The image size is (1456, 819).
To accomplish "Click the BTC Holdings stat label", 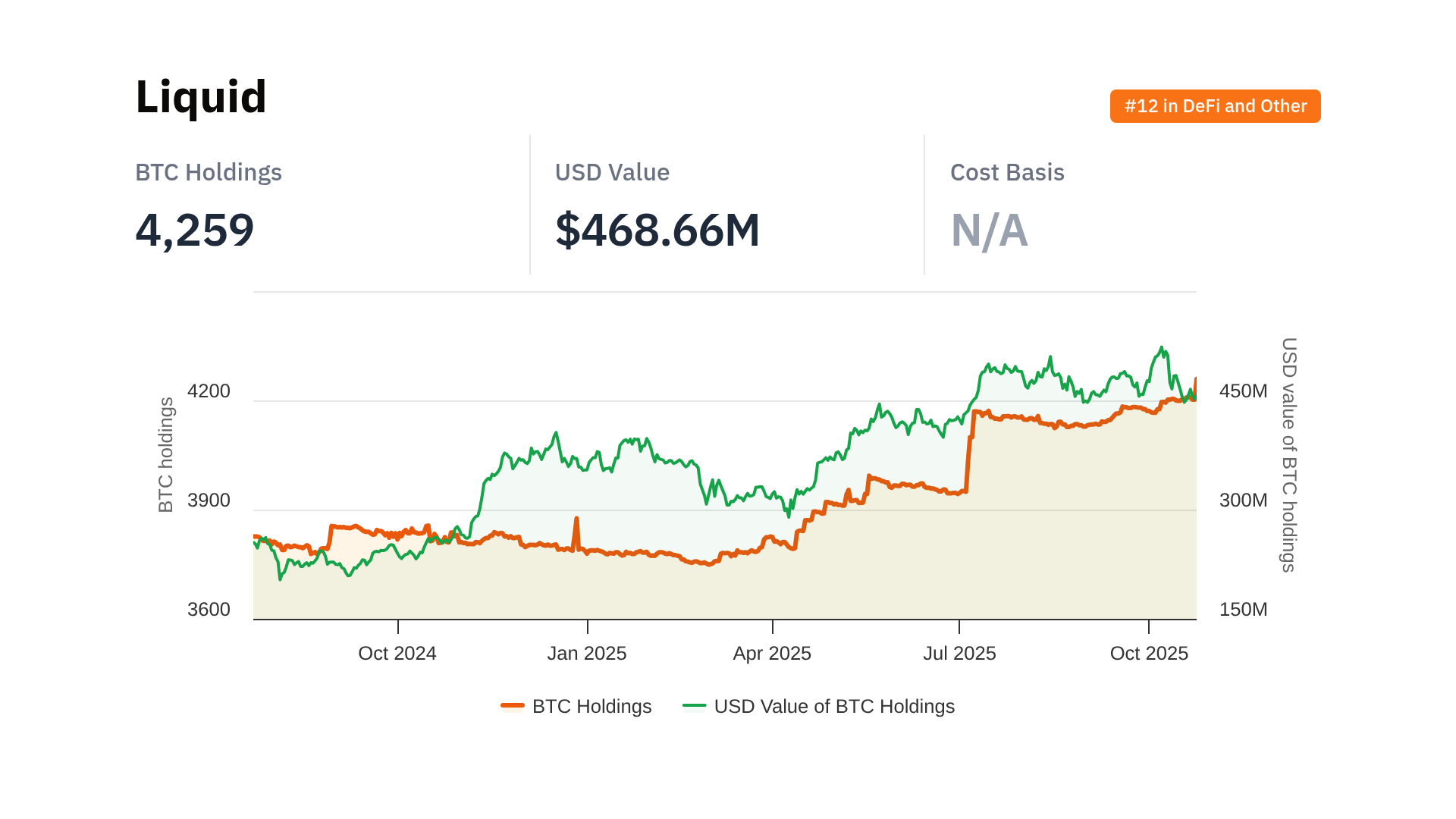I will 209,172.
